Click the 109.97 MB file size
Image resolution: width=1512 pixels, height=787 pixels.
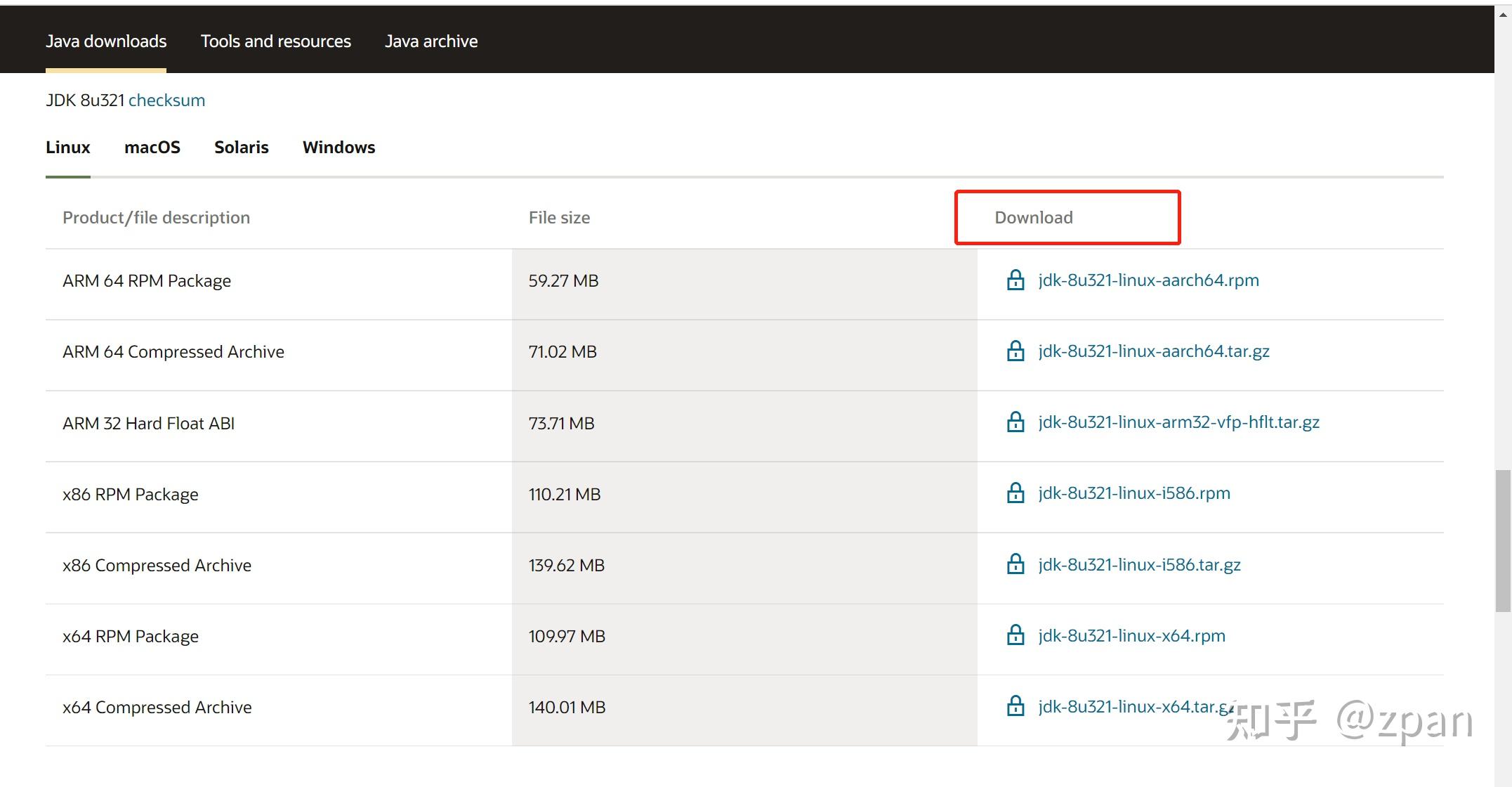point(567,637)
